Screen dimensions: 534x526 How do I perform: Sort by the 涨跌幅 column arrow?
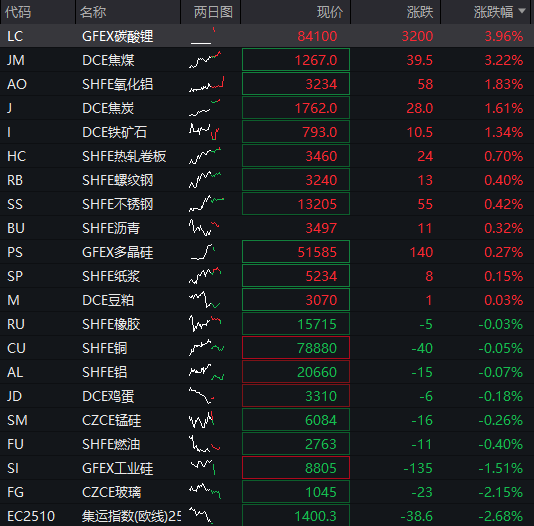pyautogui.click(x=522, y=11)
